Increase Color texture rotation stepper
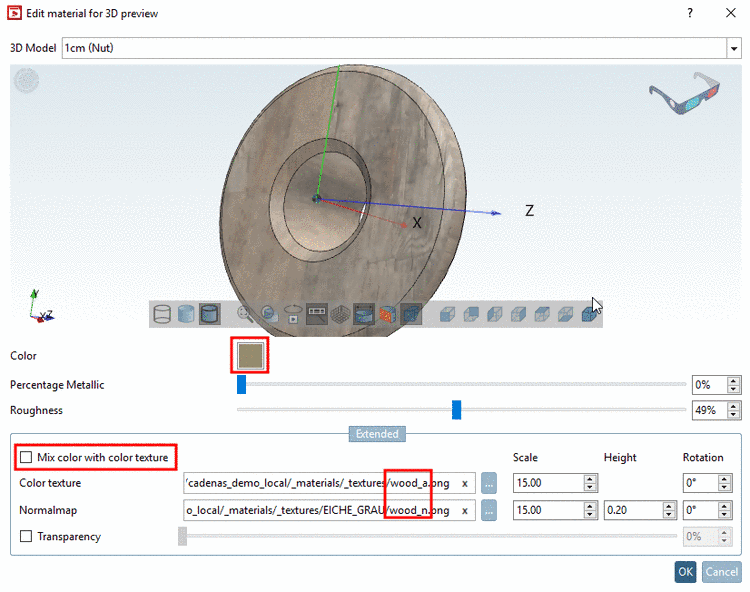The width and height of the screenshot is (750, 592). point(725,479)
